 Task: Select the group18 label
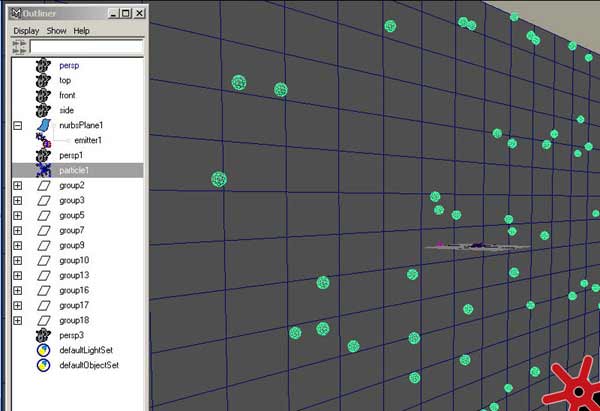click(74, 320)
